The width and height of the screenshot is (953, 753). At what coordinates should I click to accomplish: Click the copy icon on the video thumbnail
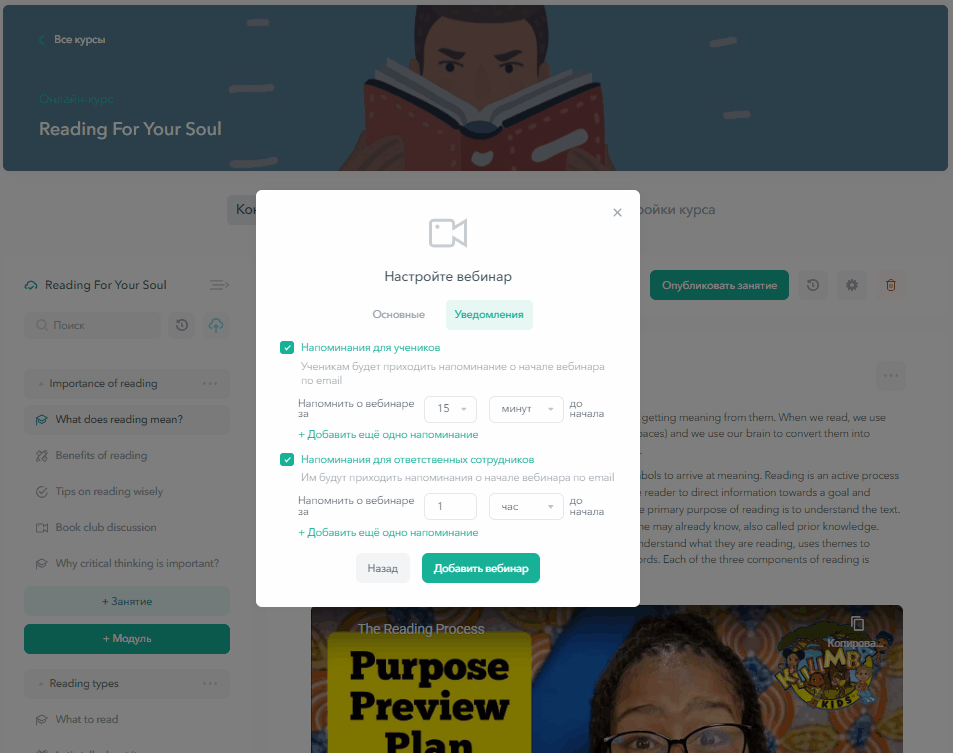click(x=857, y=624)
